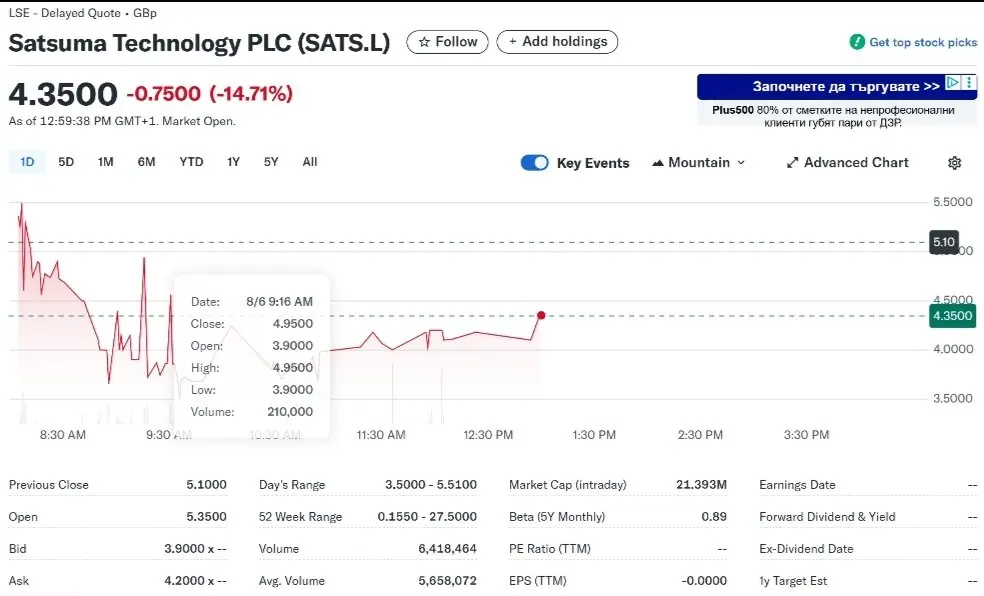Image resolution: width=984 pixels, height=596 pixels.
Task: Select the YTD time range
Action: coord(191,162)
